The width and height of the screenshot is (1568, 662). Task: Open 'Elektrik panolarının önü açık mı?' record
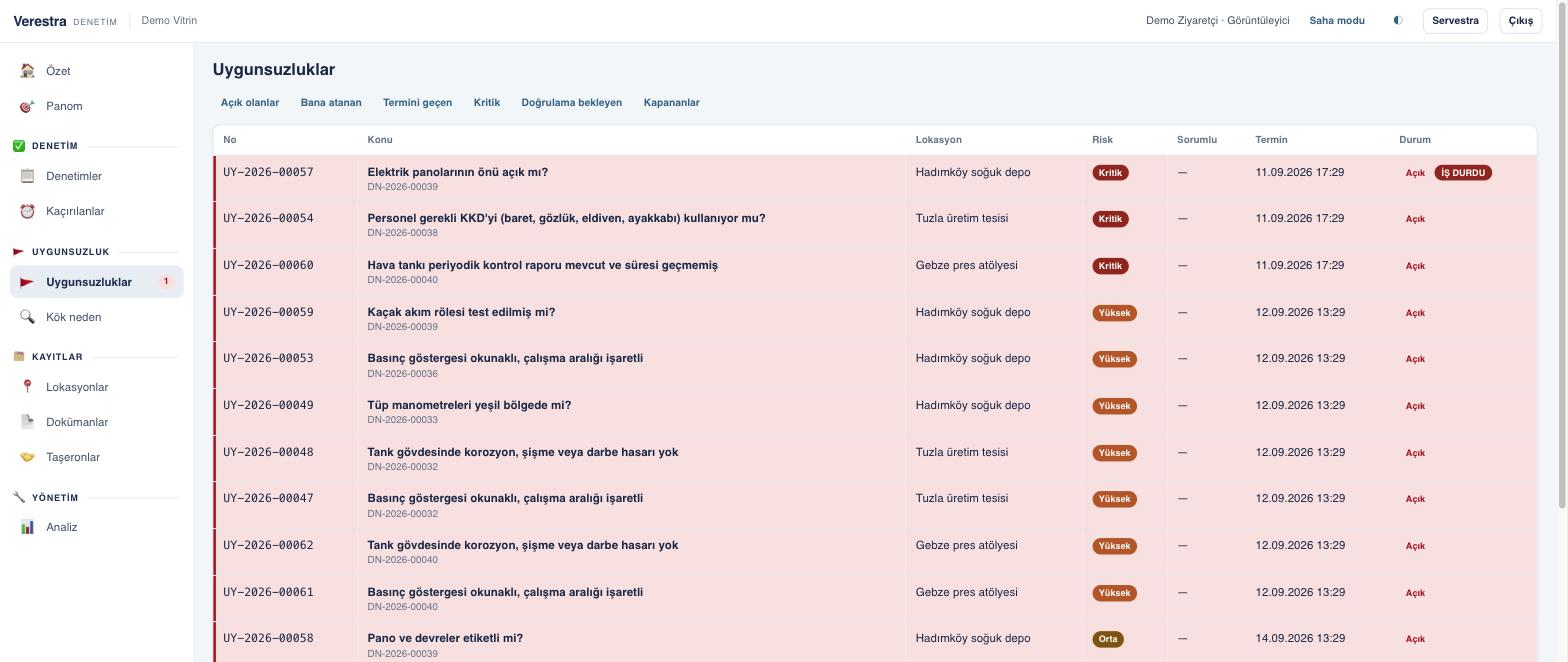click(x=457, y=172)
